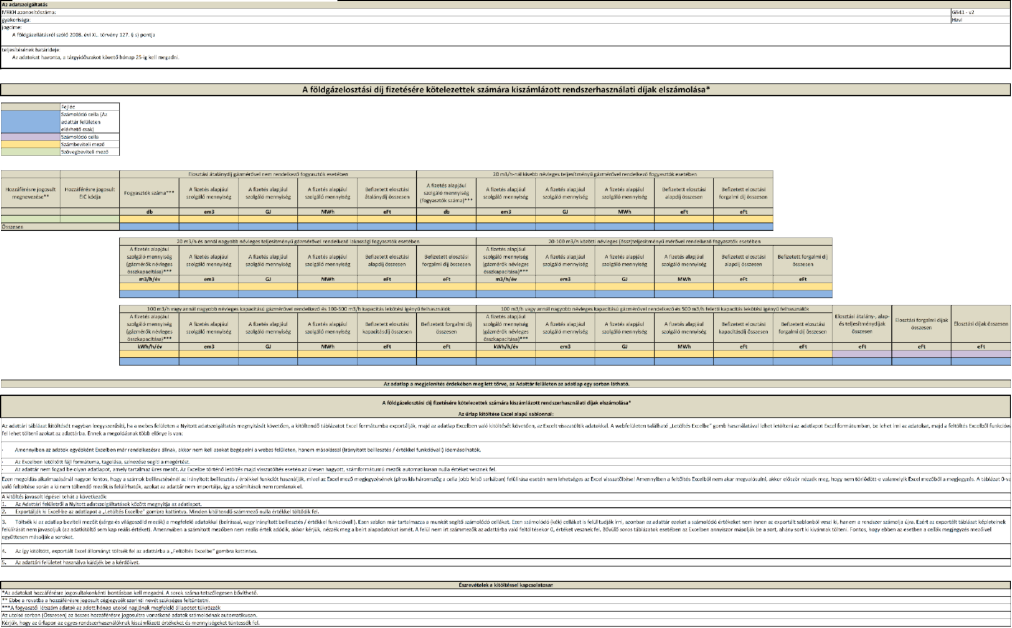Click the 'mennyiség (fogyasztók száma)***' column header
This screenshot has height=628, width=1012.
[x=447, y=193]
